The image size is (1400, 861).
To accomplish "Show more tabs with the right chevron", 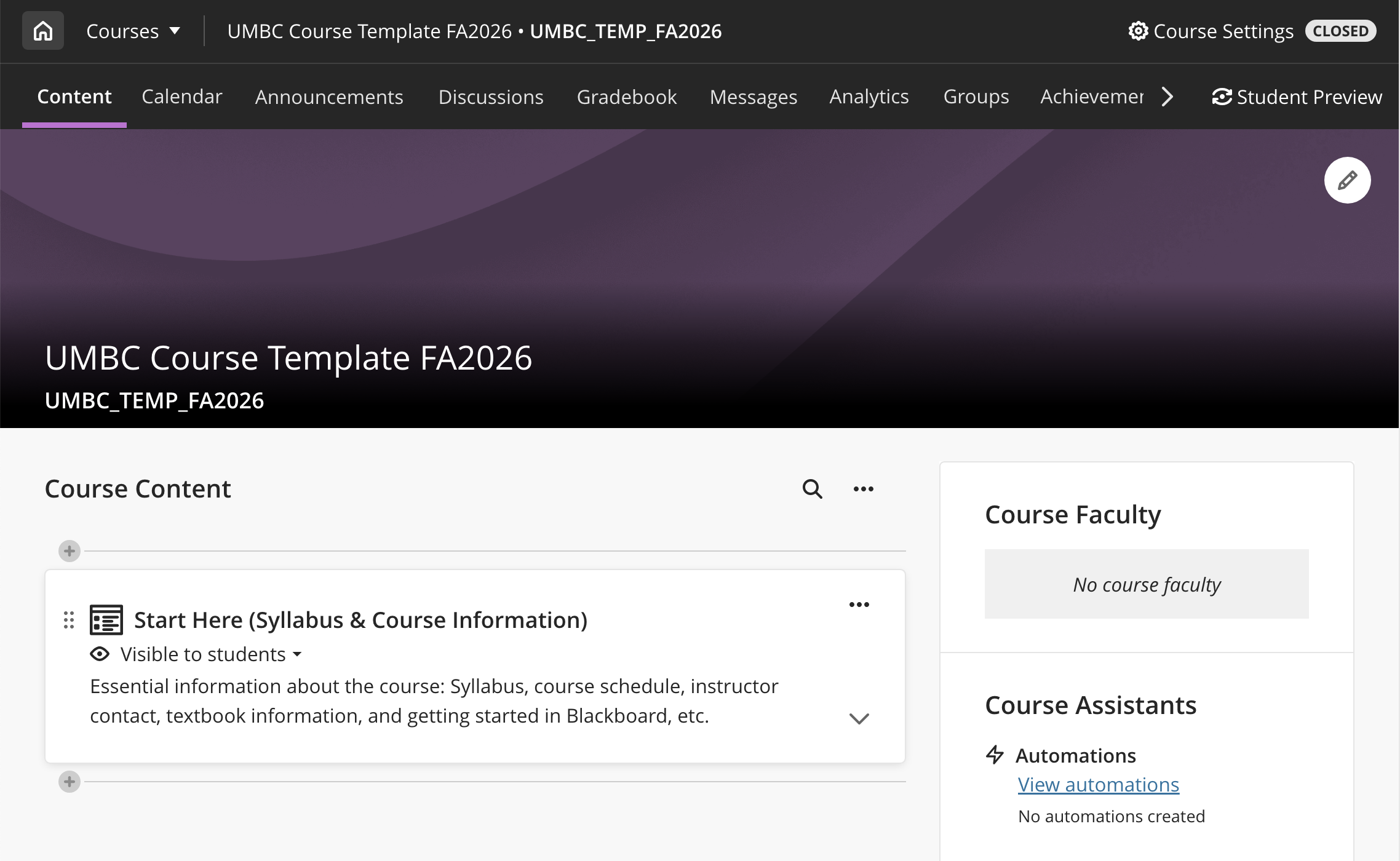I will pyautogui.click(x=1167, y=97).
